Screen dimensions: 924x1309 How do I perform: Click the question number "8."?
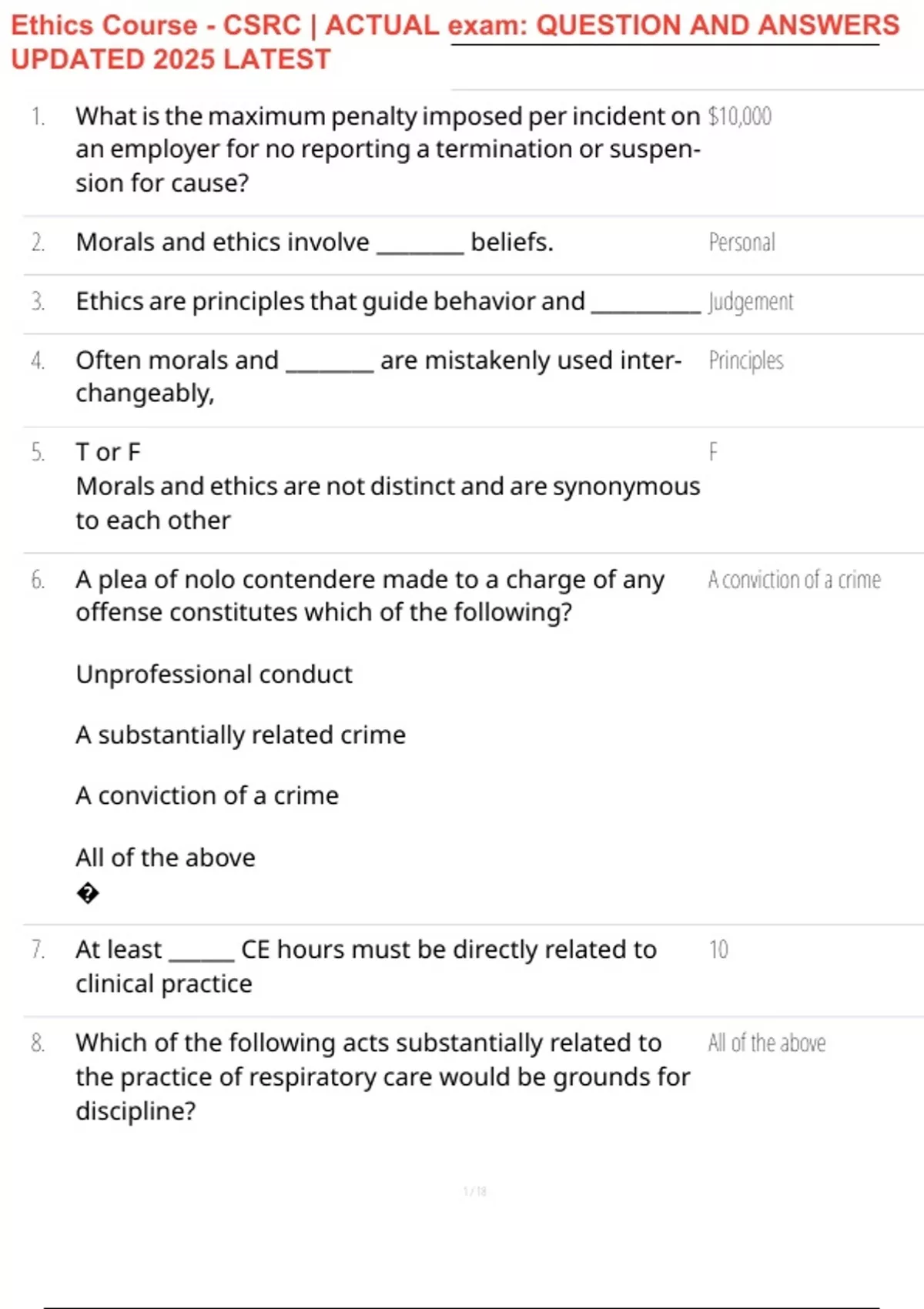click(x=38, y=1043)
